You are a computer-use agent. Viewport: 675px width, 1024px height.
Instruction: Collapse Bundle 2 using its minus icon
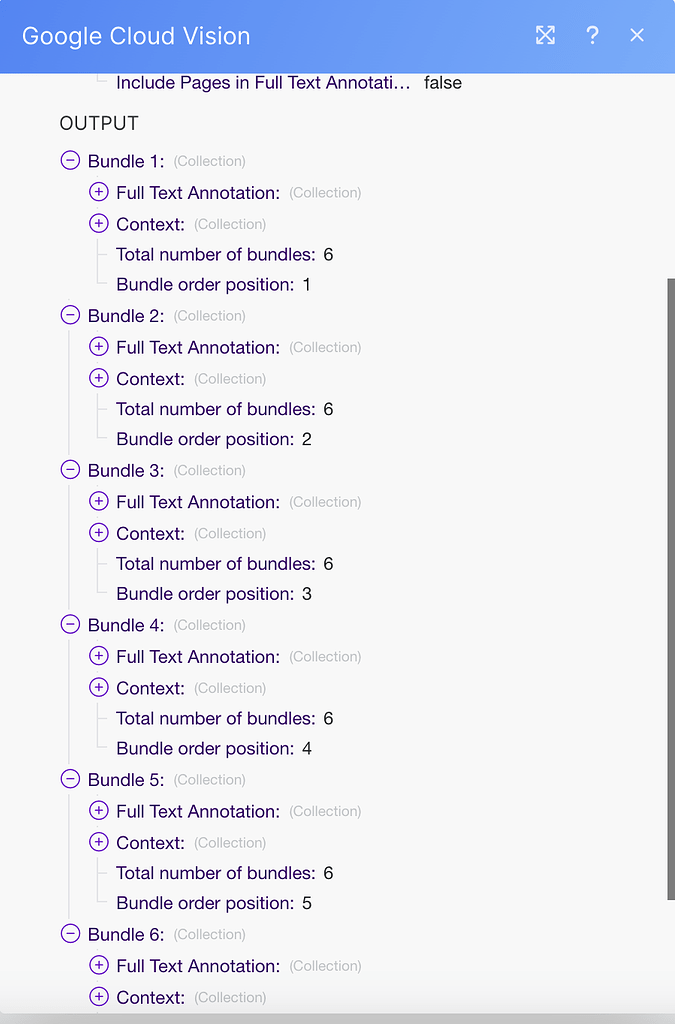coord(69,314)
